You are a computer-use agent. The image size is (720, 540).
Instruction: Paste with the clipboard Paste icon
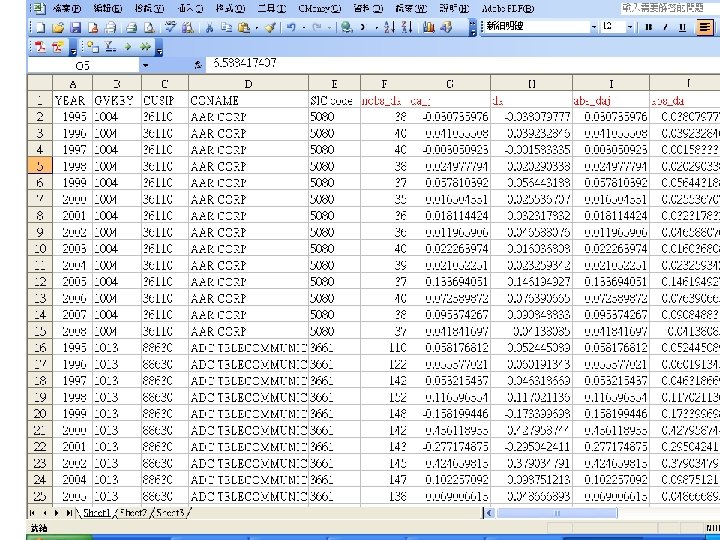[x=244, y=28]
